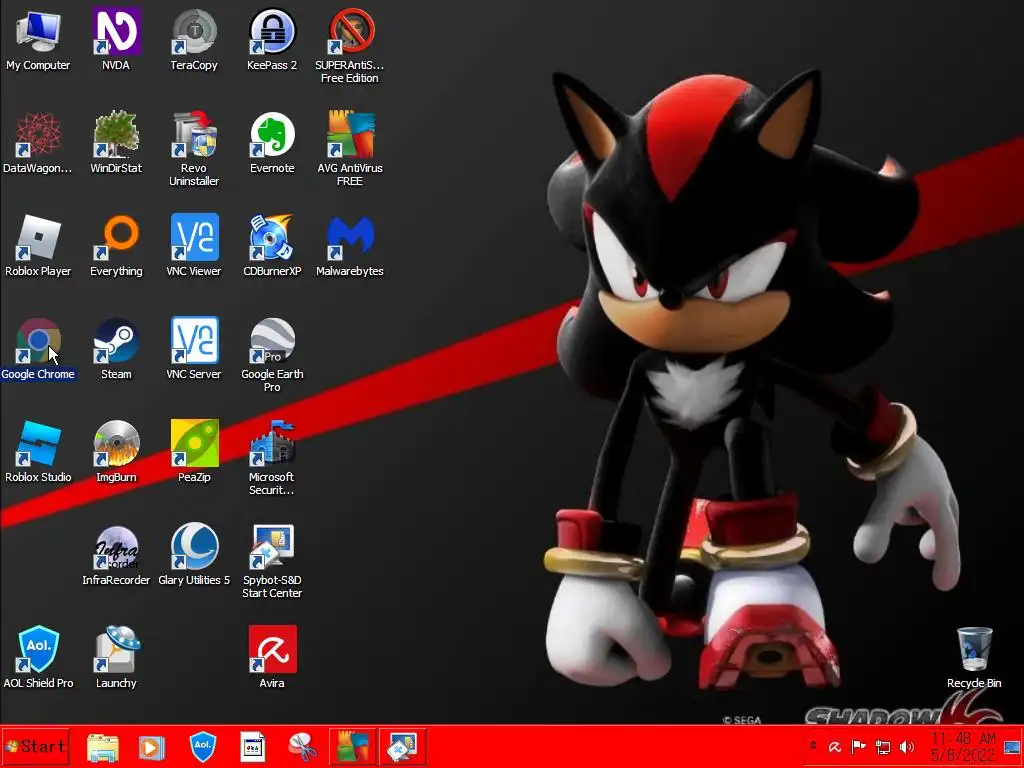Open the network tray icon

coord(883,747)
